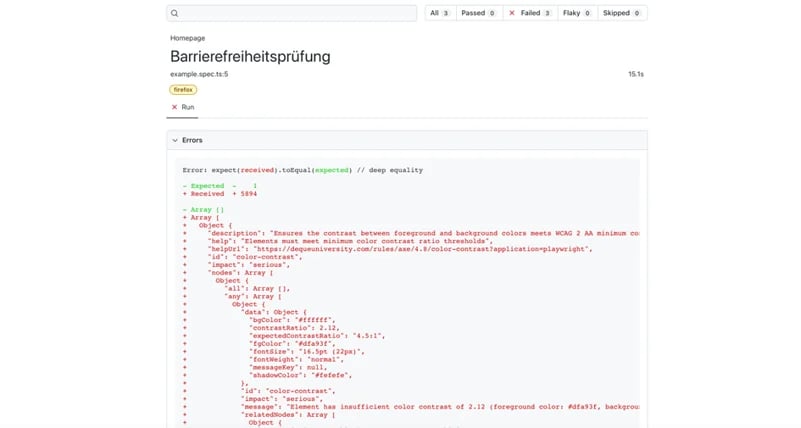Open the example.spec.ts:5 file reference

pos(199,74)
